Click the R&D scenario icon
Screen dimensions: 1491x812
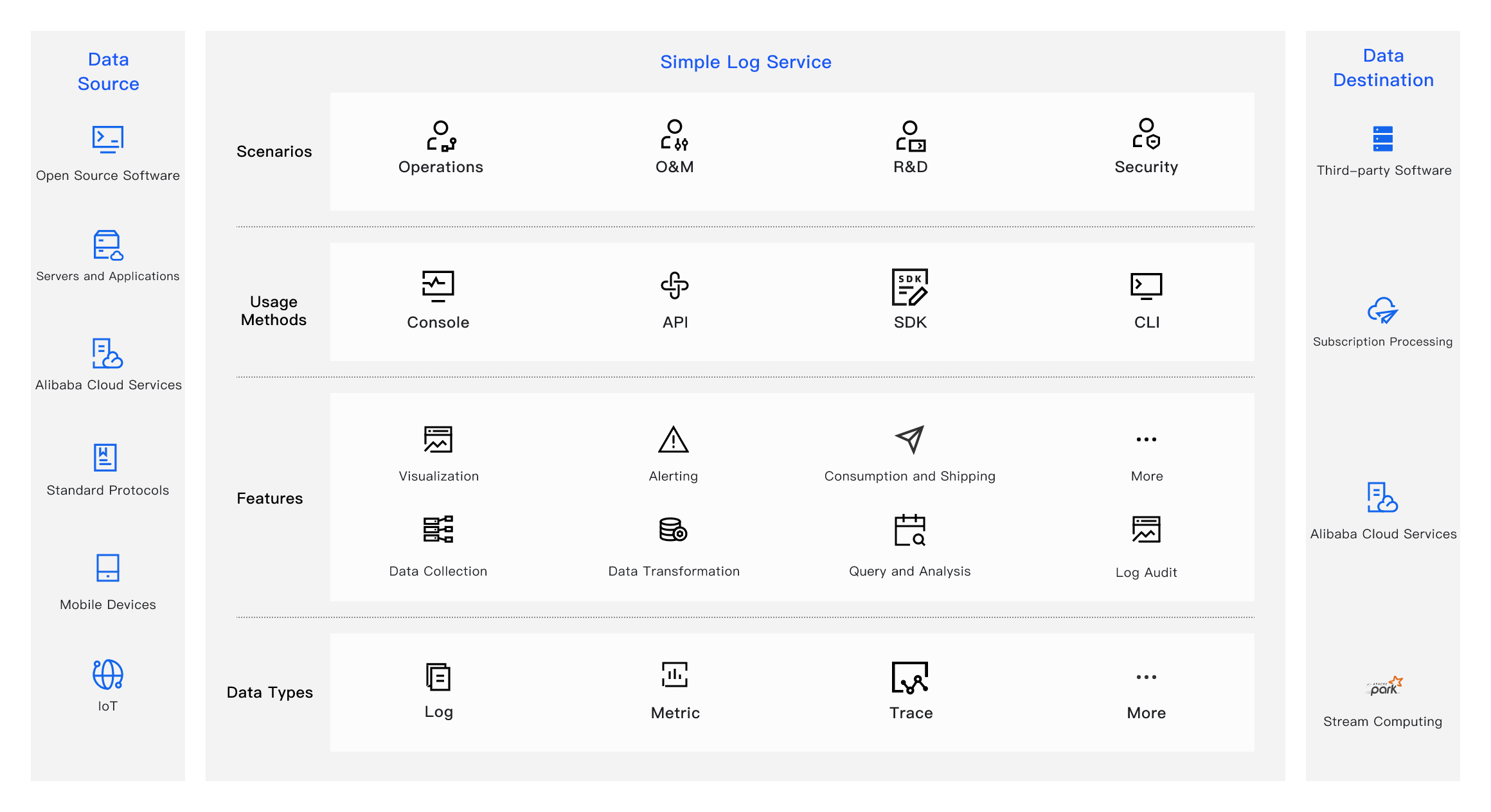point(911,136)
